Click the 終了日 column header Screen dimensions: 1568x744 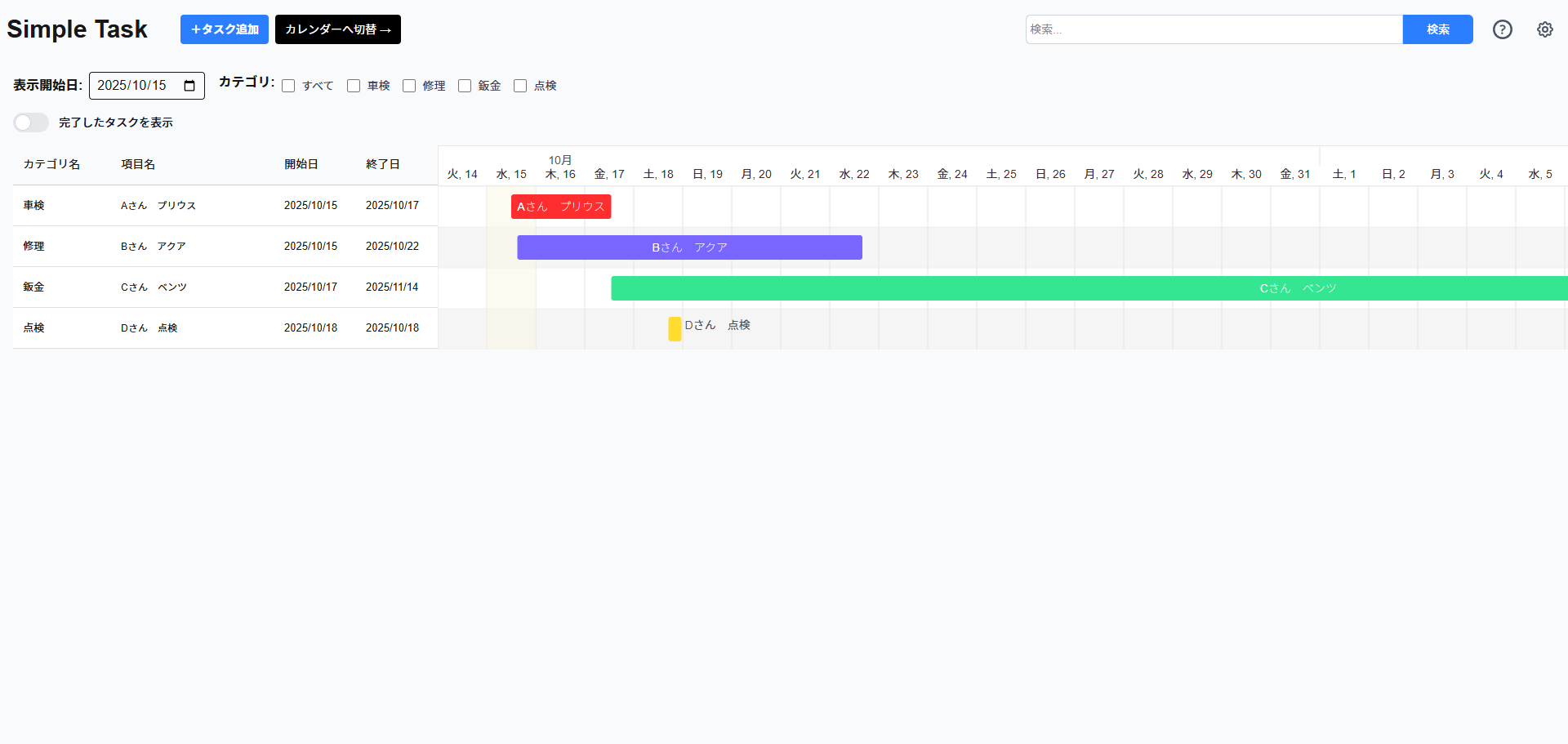click(x=383, y=164)
